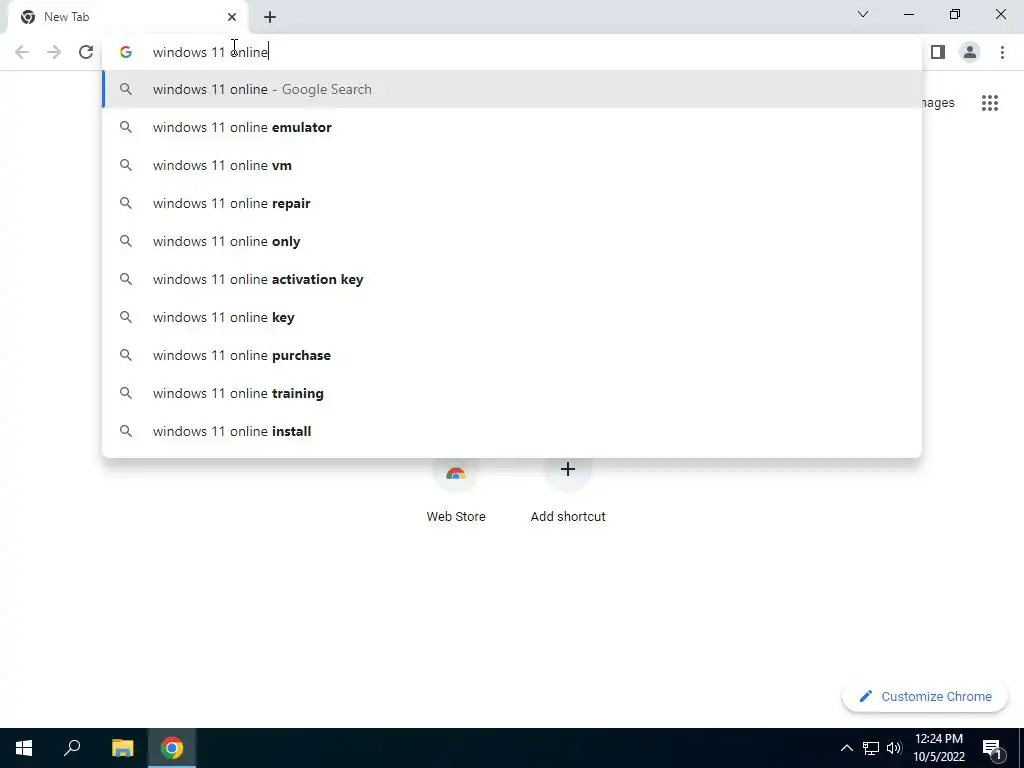Open taskbar search magnifier
The image size is (1024, 768).
tap(72, 748)
